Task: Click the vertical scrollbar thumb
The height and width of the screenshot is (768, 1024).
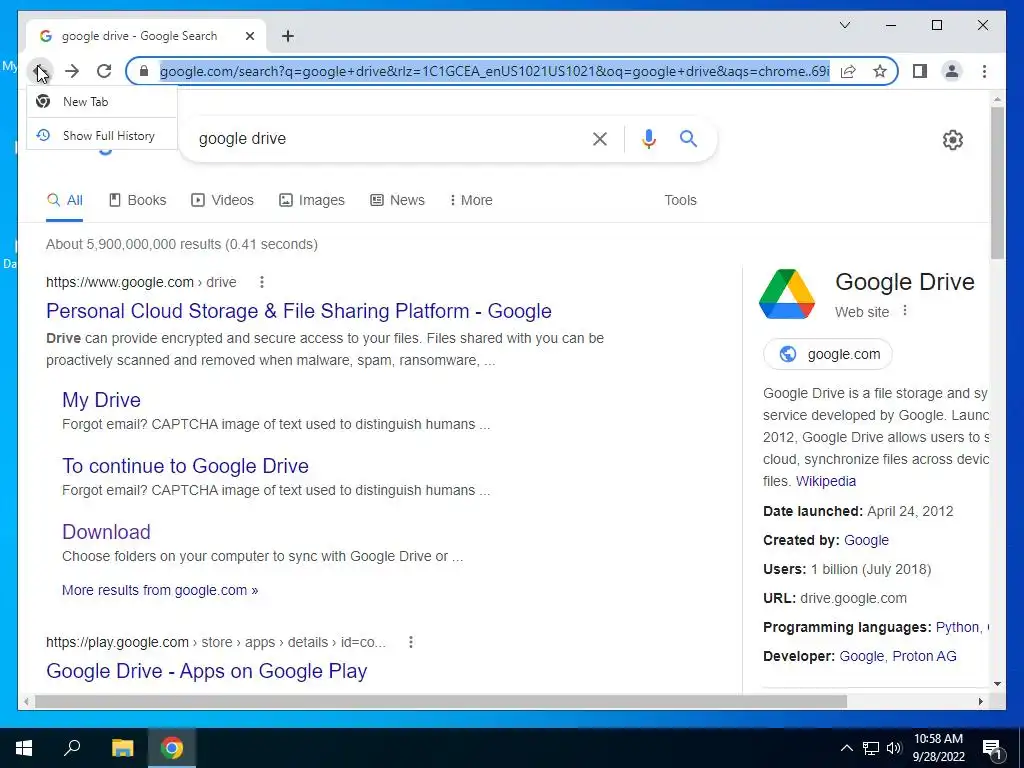Action: tap(997, 182)
